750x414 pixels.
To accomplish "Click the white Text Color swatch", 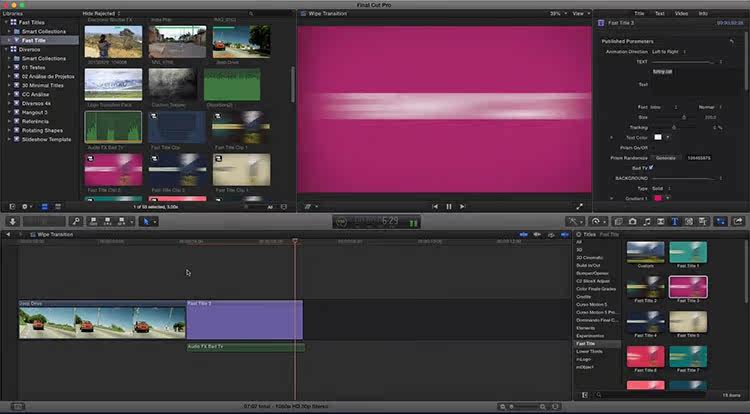I will click(658, 137).
